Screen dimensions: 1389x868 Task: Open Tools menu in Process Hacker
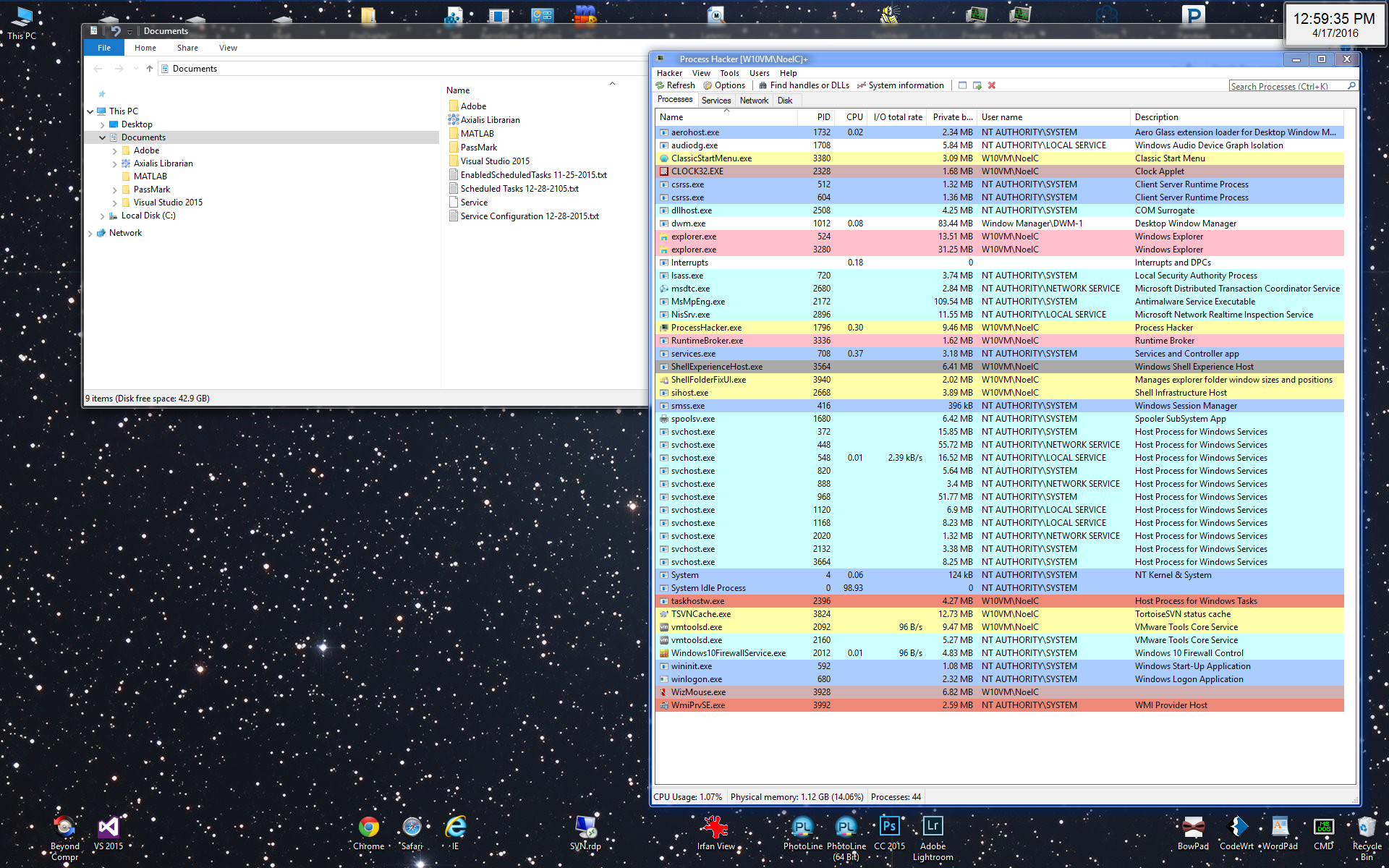pos(729,73)
